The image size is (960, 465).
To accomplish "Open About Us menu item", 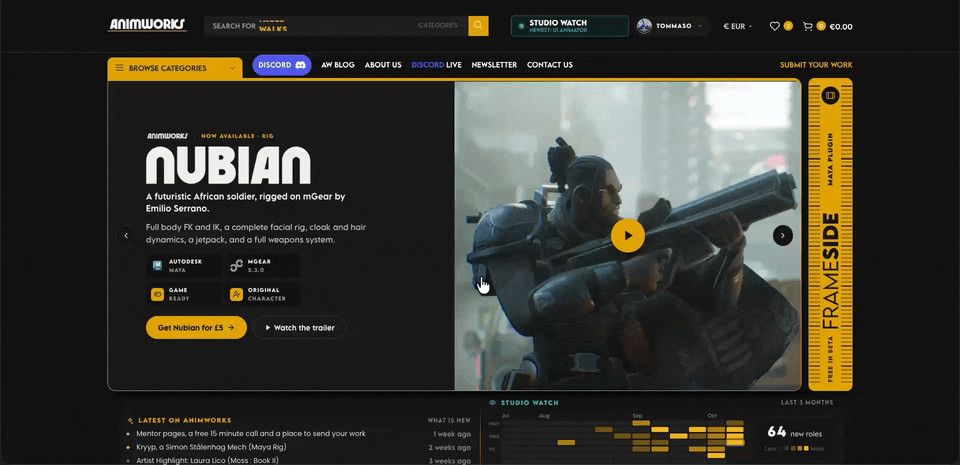I will click(383, 65).
